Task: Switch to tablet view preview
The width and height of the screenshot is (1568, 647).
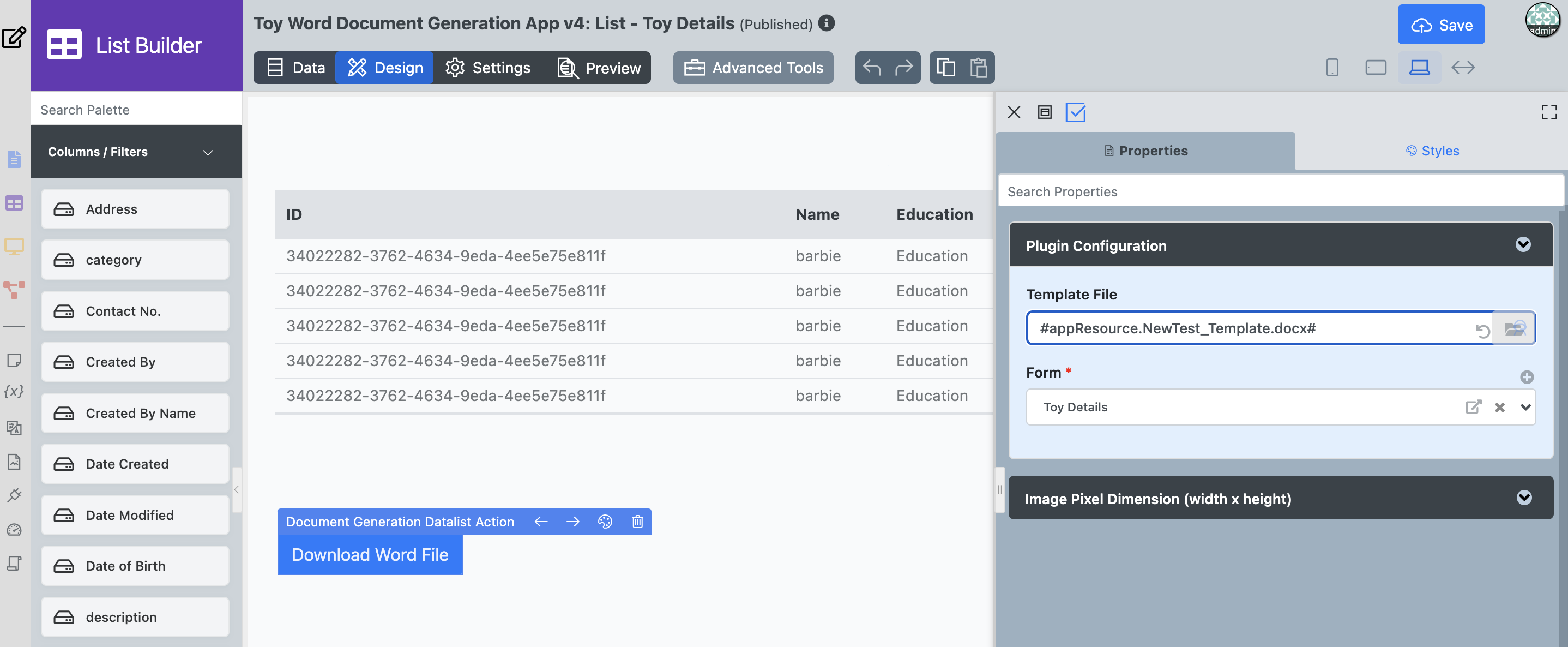Action: tap(1375, 68)
